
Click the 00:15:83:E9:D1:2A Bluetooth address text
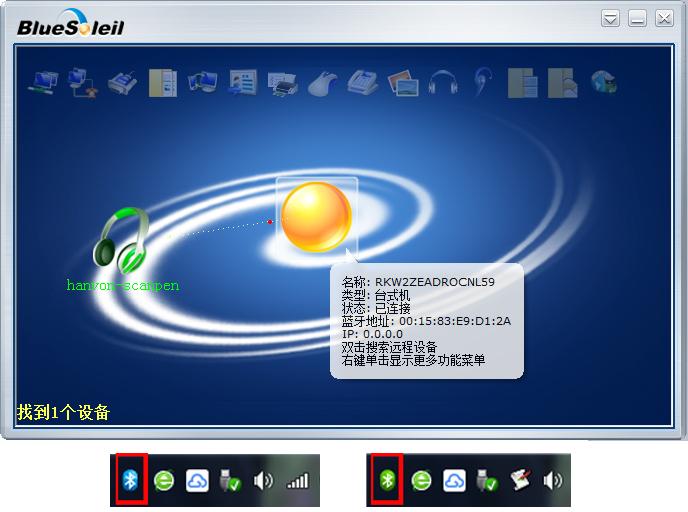tap(455, 321)
